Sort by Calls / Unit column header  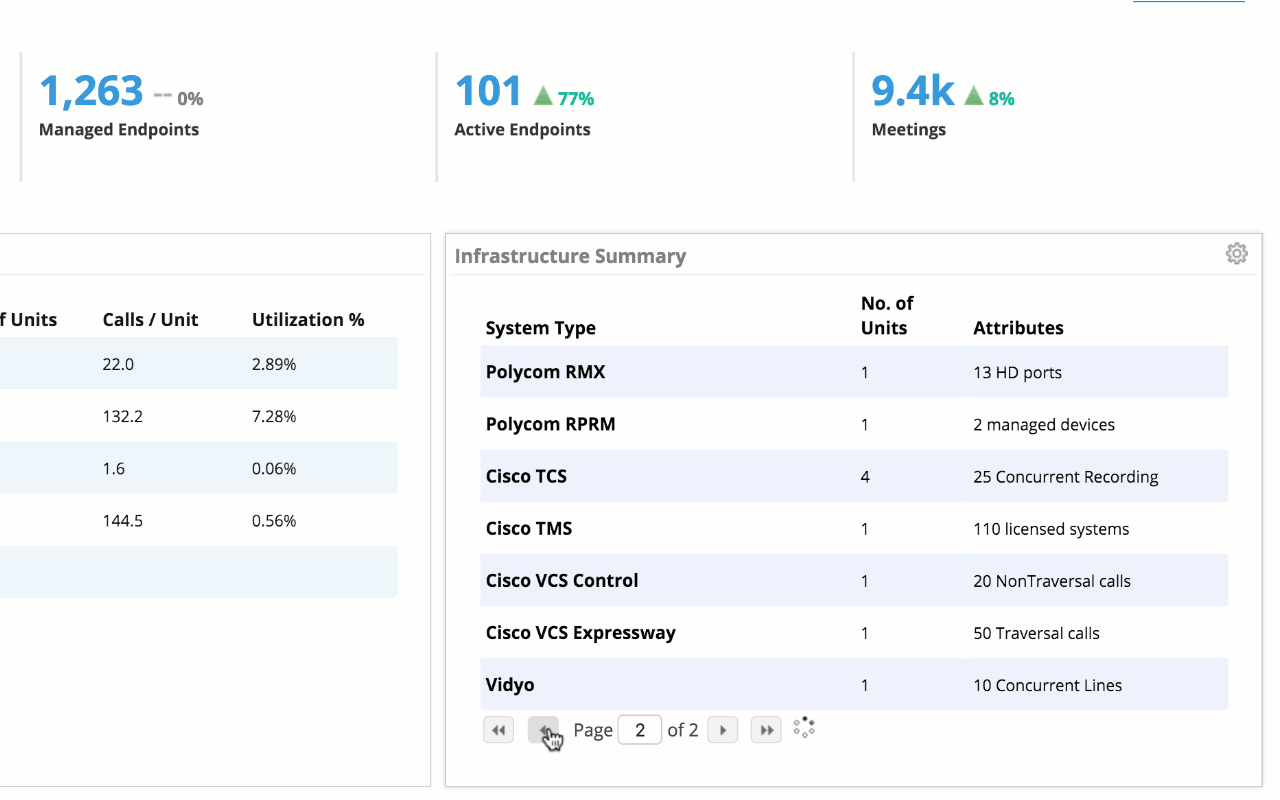pyautogui.click(x=150, y=320)
